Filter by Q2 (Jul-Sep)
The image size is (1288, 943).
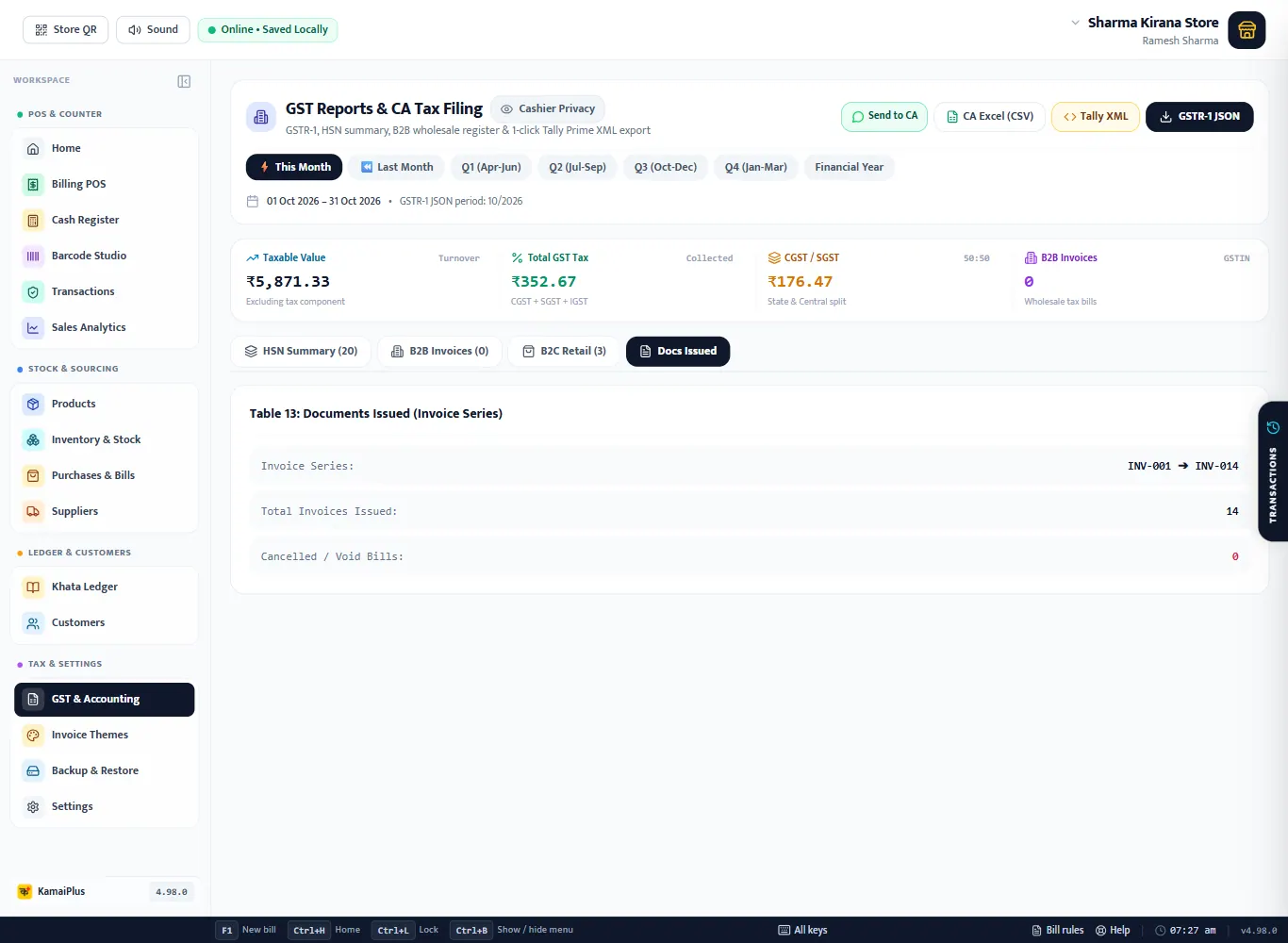coord(578,167)
